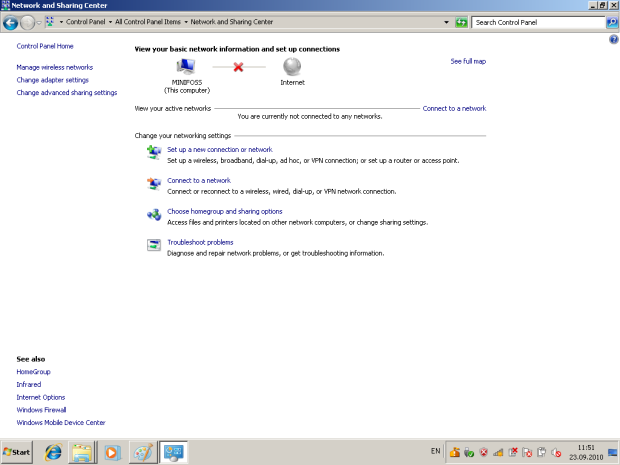Click the Show desktop button at the taskbar end
620x465 pixels.
click(x=613, y=452)
